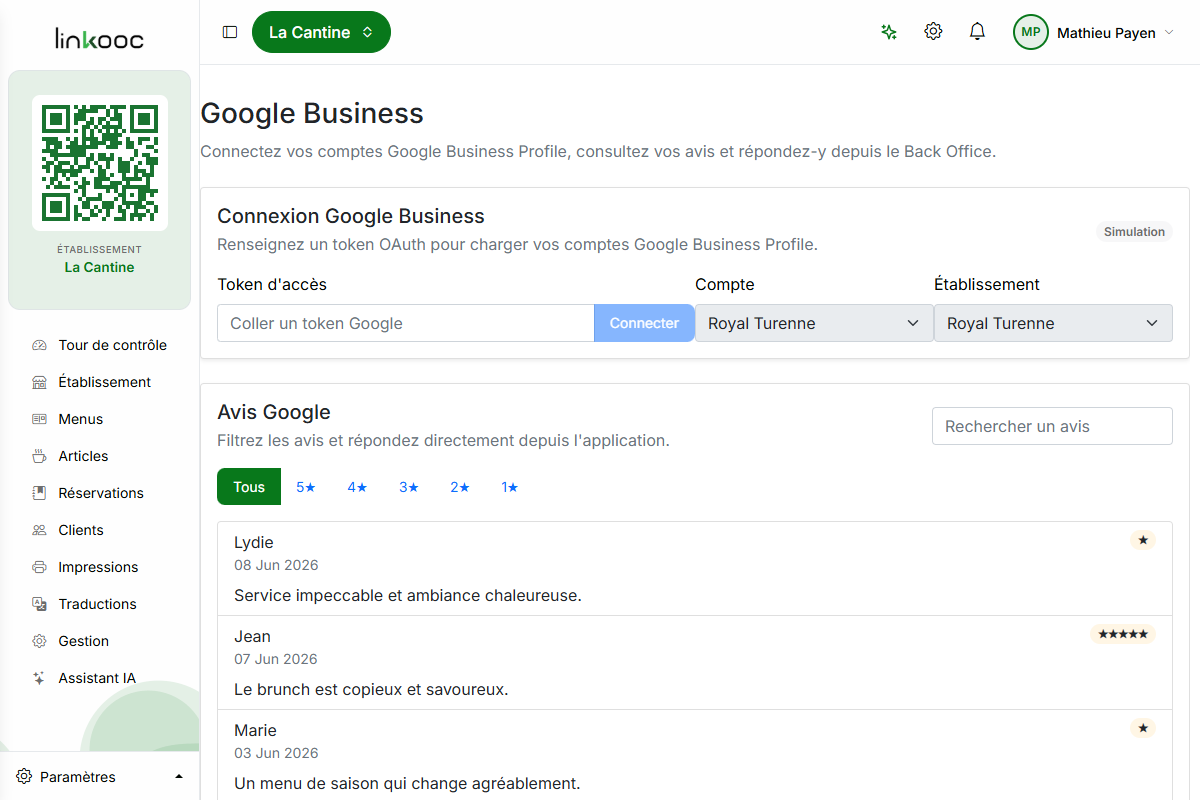The height and width of the screenshot is (800, 1200).
Task: Open the settings gear in top bar
Action: point(933,32)
